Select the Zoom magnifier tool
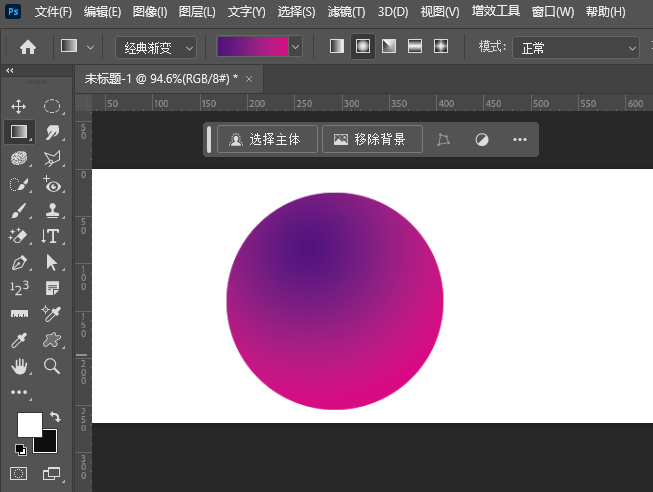Viewport: 653px width, 492px height. click(x=52, y=366)
